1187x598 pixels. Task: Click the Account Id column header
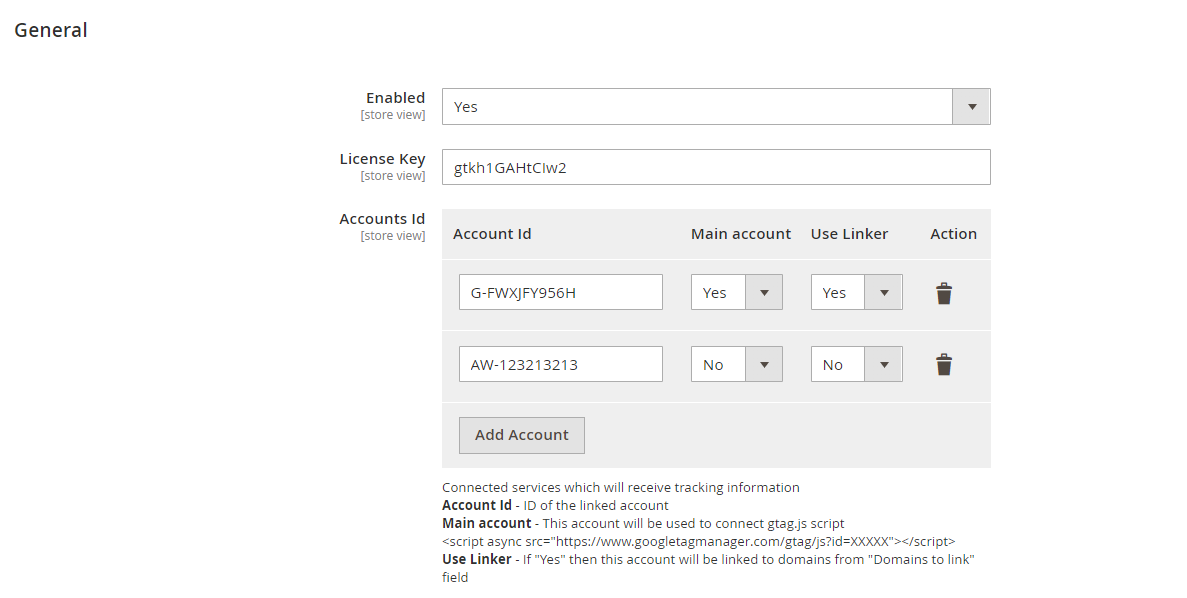pyautogui.click(x=492, y=234)
